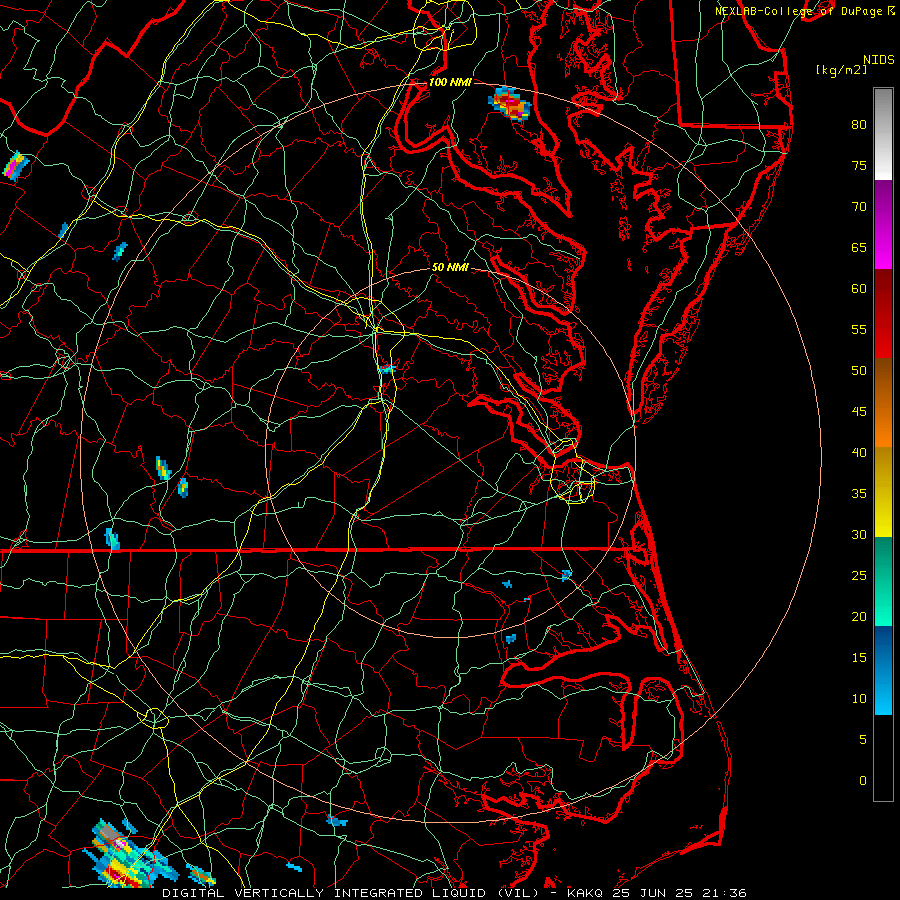Click the magenta storm cell at the left edge
The width and height of the screenshot is (900, 900).
pyautogui.click(x=15, y=166)
